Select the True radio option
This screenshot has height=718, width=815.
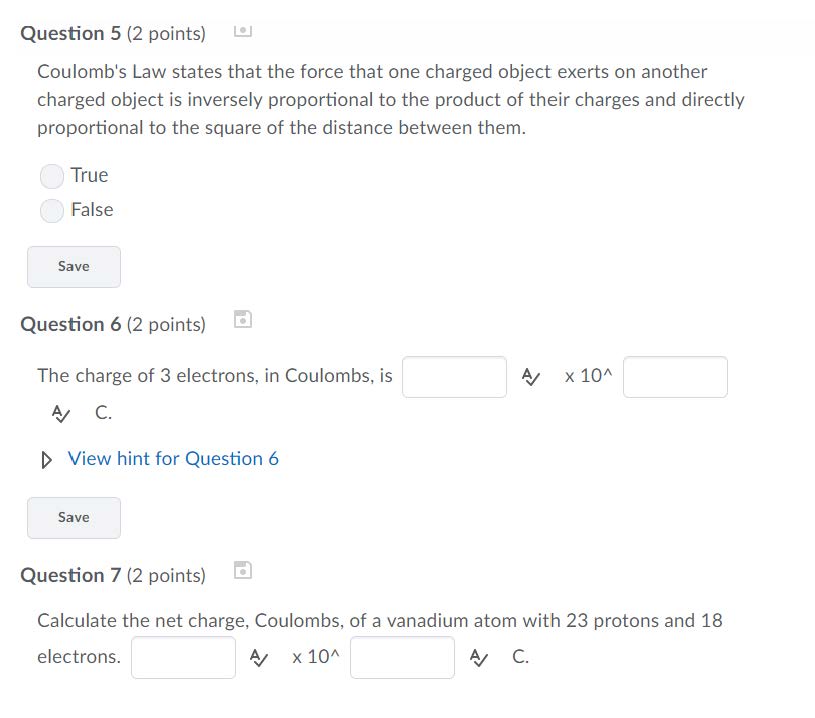(x=52, y=177)
